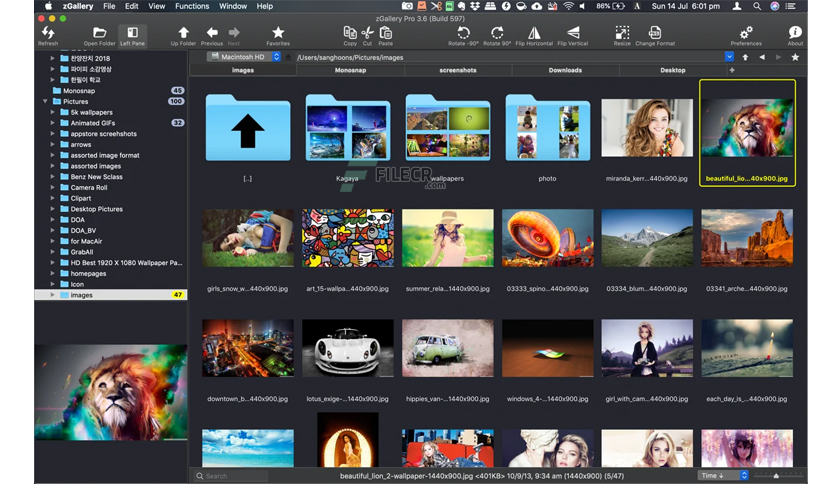The height and width of the screenshot is (484, 836).
Task: Click path bar back triangle
Action: (762, 57)
